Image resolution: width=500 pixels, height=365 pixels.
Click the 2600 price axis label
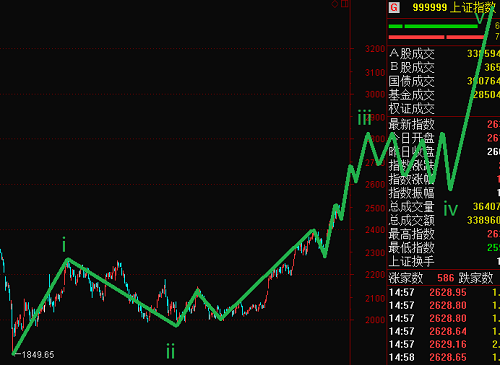[x=375, y=185]
